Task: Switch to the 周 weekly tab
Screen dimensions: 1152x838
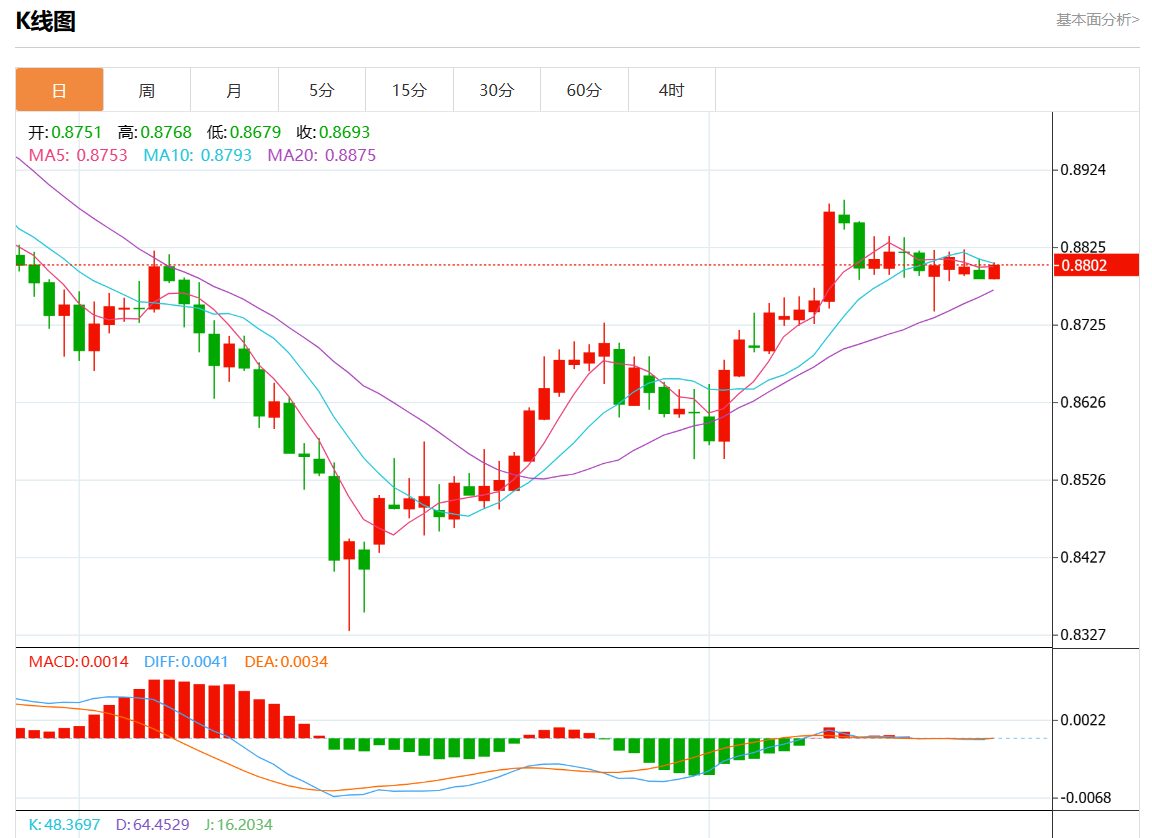Action: pos(147,90)
